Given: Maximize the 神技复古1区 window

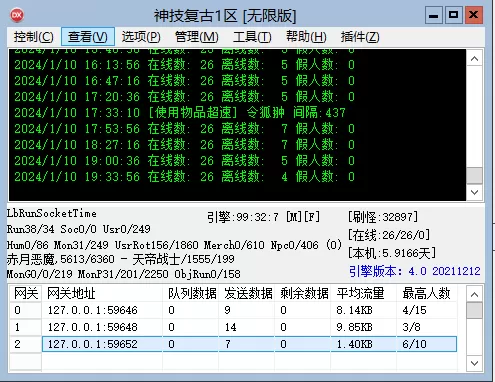Looking at the screenshot, I should [x=453, y=15].
